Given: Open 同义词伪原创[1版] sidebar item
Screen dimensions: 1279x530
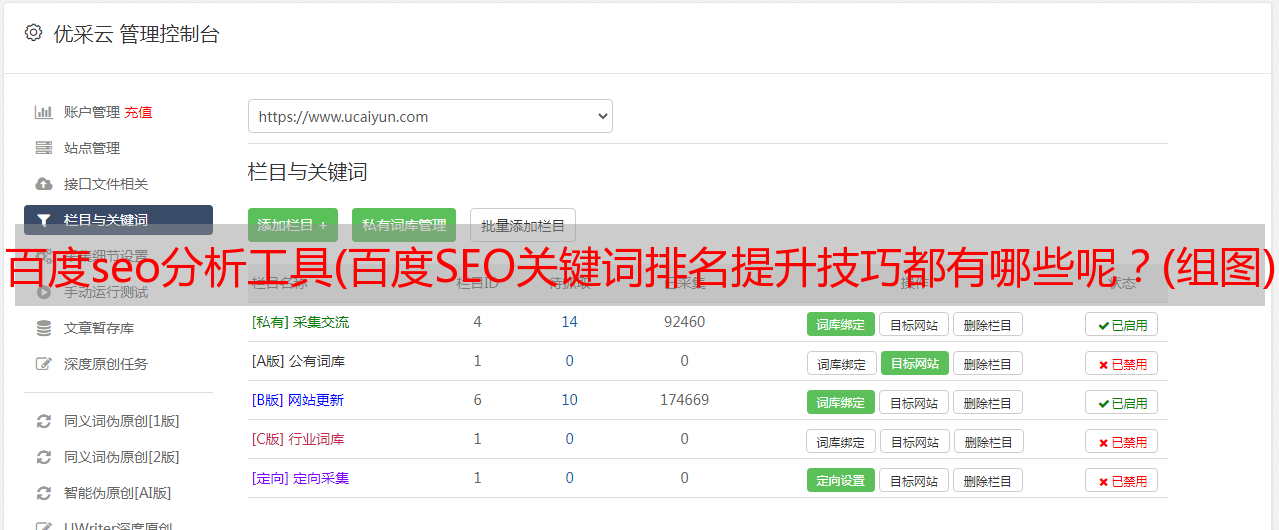Looking at the screenshot, I should point(122,421).
